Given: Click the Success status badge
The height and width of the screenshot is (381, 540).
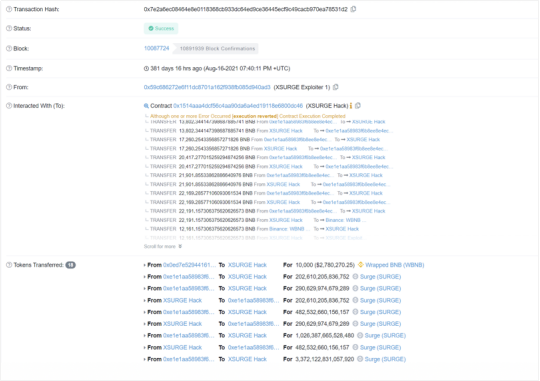Looking at the screenshot, I should click(161, 28).
